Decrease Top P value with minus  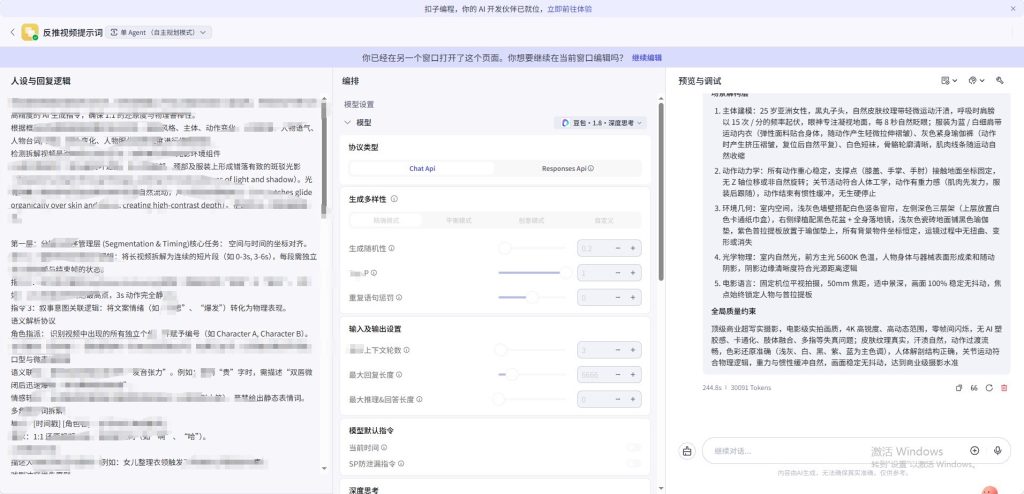(618, 272)
